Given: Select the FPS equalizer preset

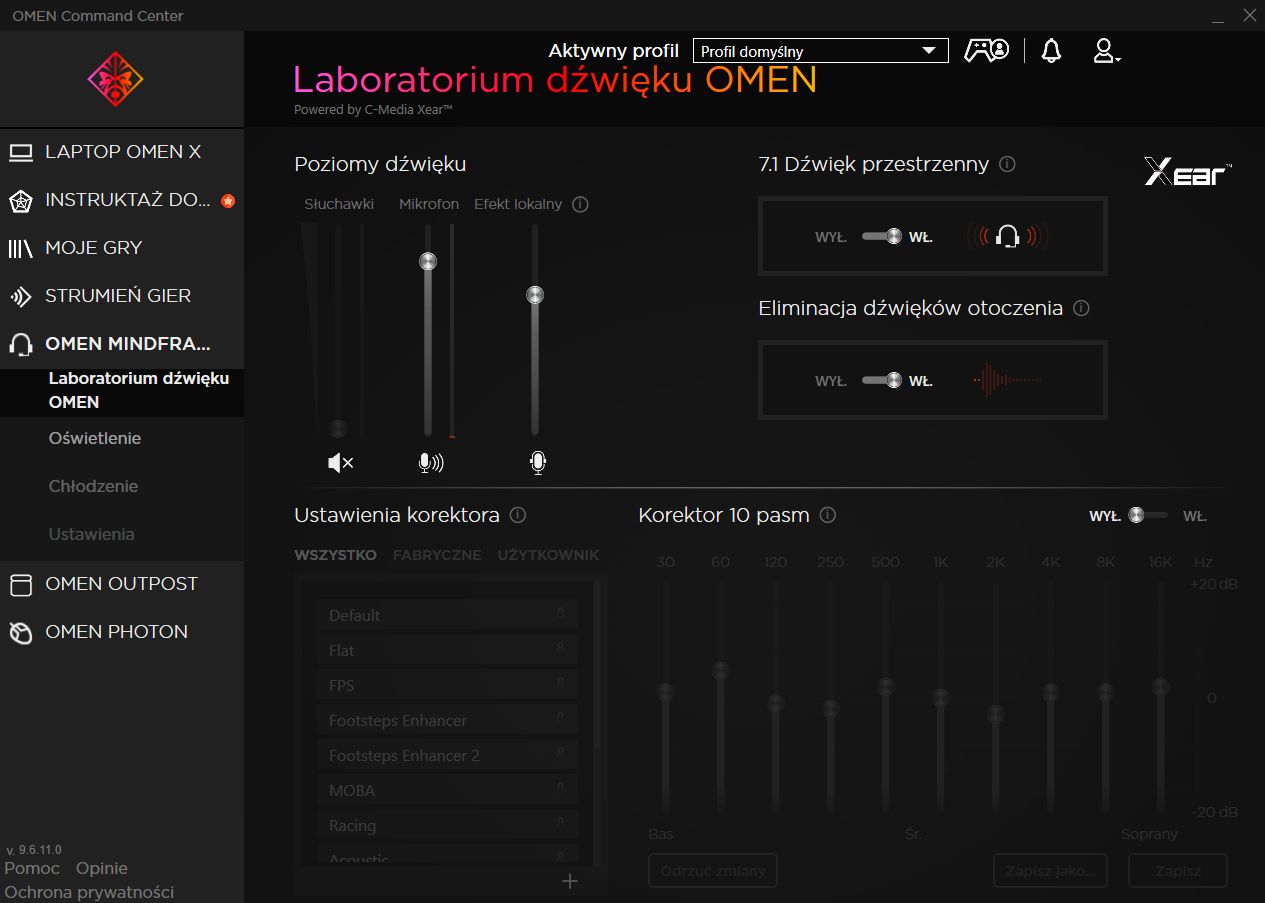Looking at the screenshot, I should point(447,685).
